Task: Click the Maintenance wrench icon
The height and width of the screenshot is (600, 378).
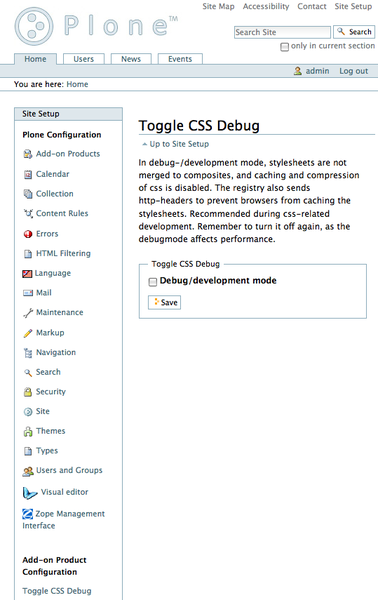Action: pos(28,313)
